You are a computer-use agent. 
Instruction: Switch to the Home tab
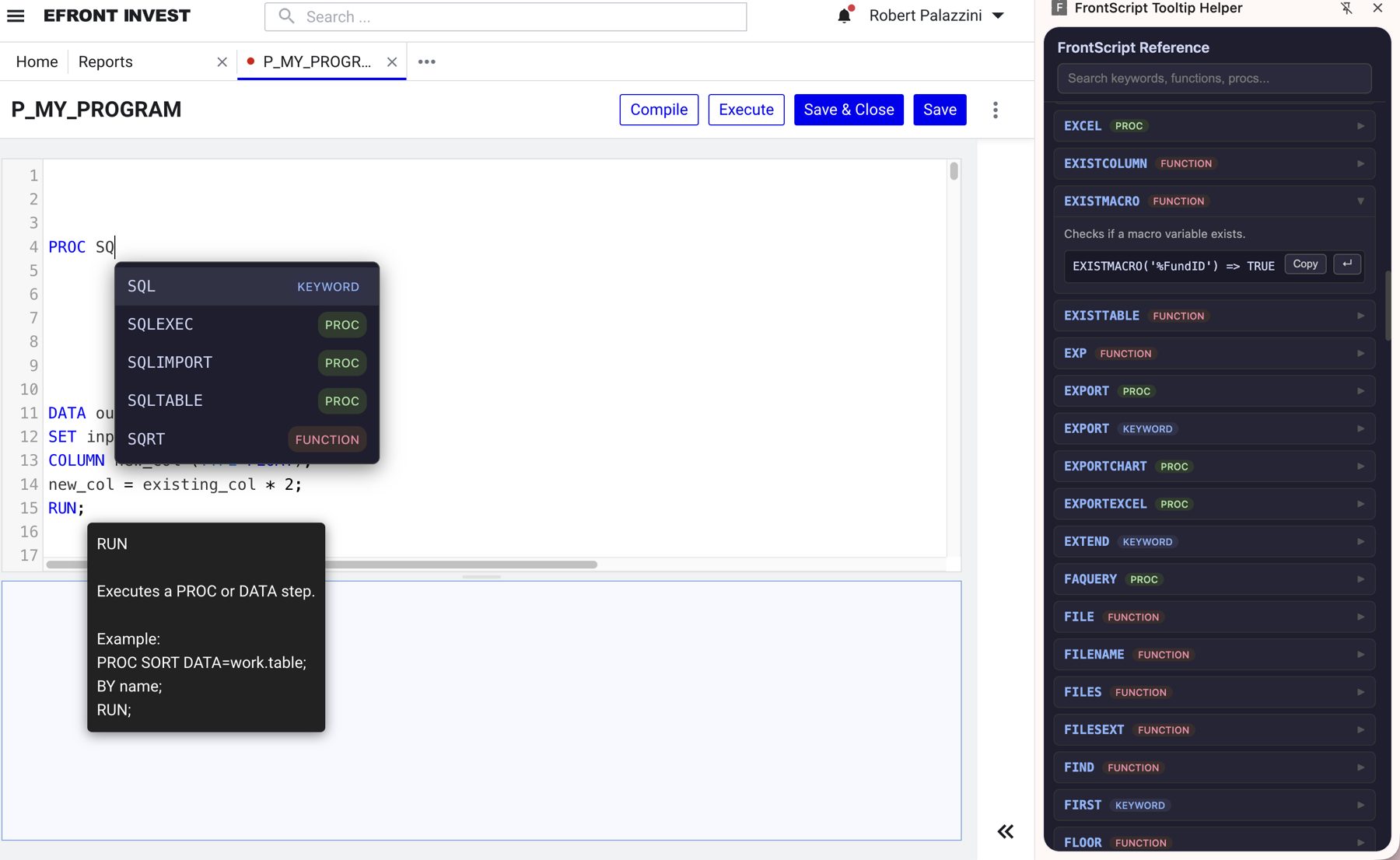[x=37, y=61]
